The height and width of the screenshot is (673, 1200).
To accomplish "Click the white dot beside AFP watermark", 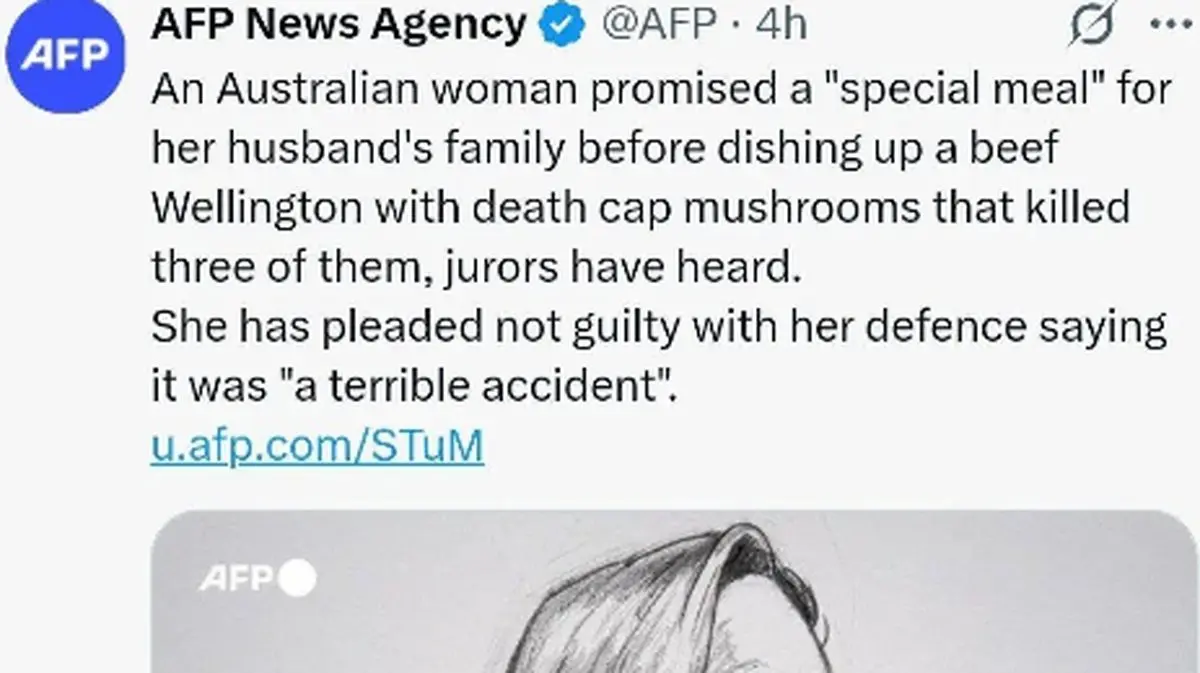I will [298, 578].
